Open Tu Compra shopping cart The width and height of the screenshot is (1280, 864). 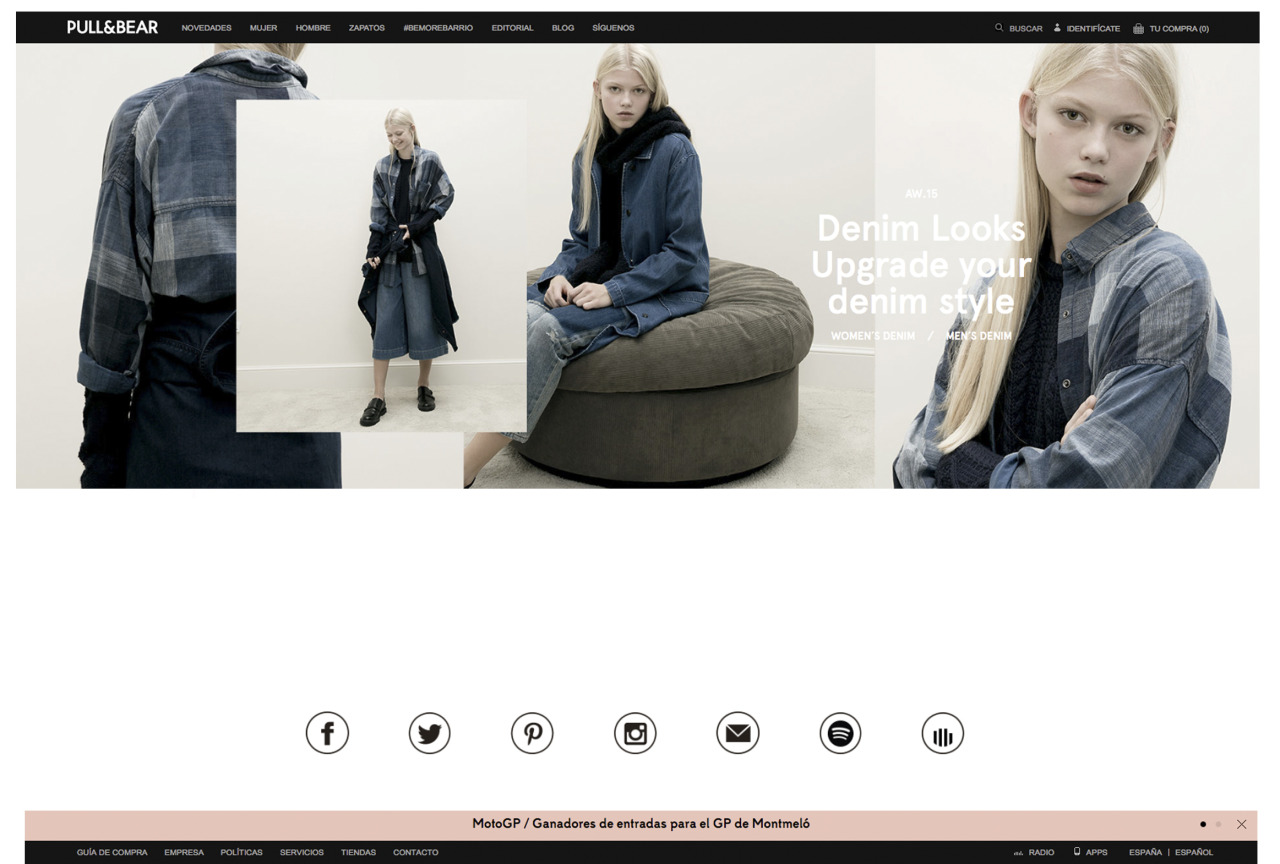pyautogui.click(x=1179, y=28)
